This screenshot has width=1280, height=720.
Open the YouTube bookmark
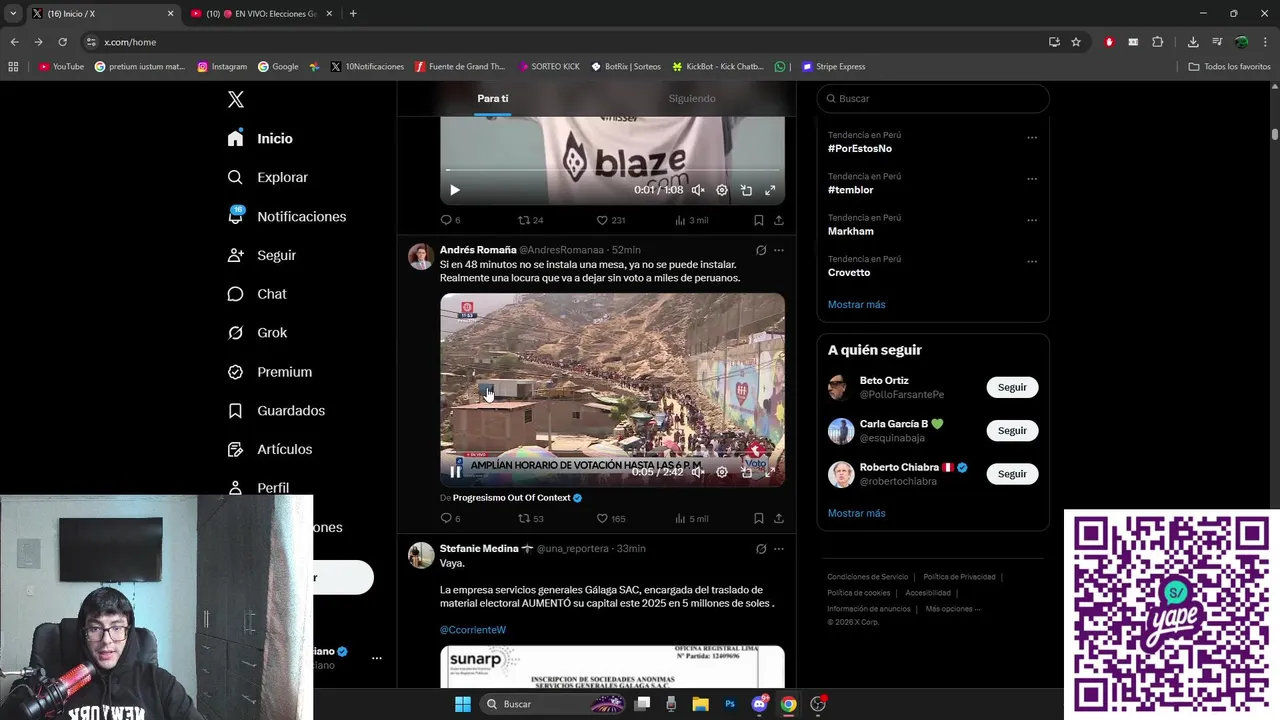[x=61, y=67]
